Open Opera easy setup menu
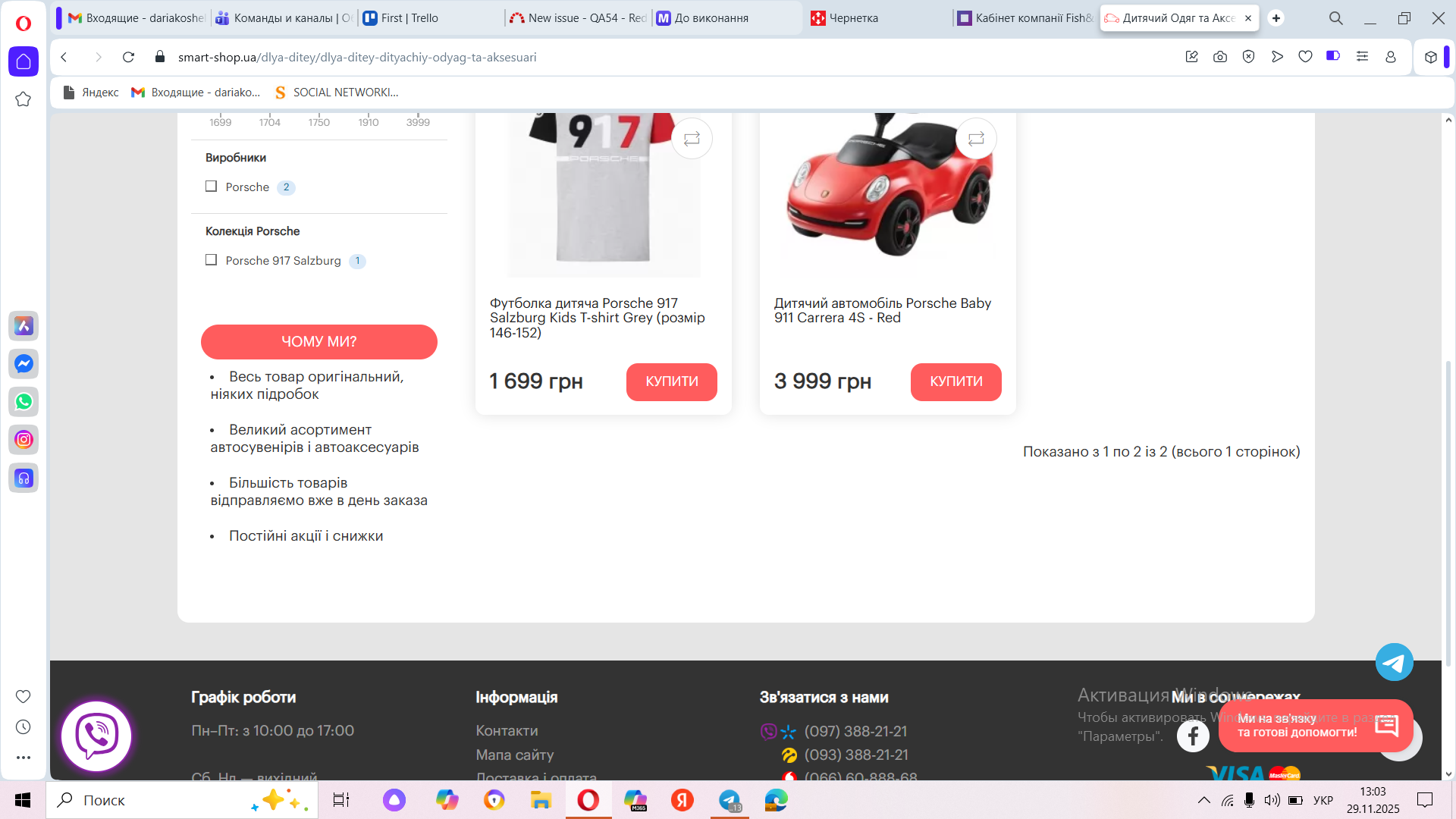 click(1362, 57)
